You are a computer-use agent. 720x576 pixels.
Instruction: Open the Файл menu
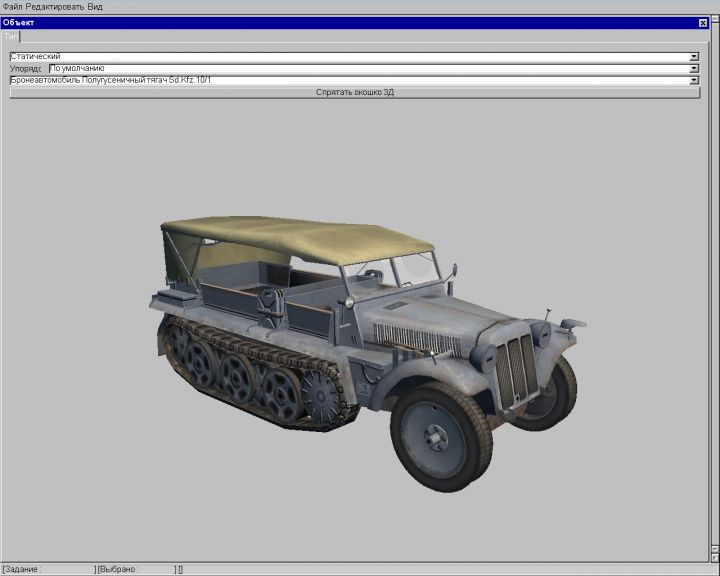click(x=12, y=6)
